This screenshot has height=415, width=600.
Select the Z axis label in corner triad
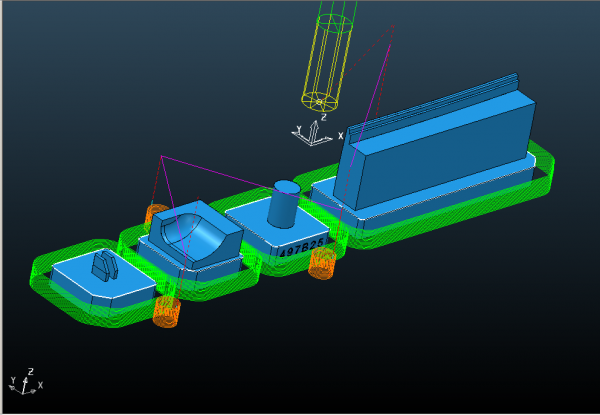pyautogui.click(x=31, y=370)
